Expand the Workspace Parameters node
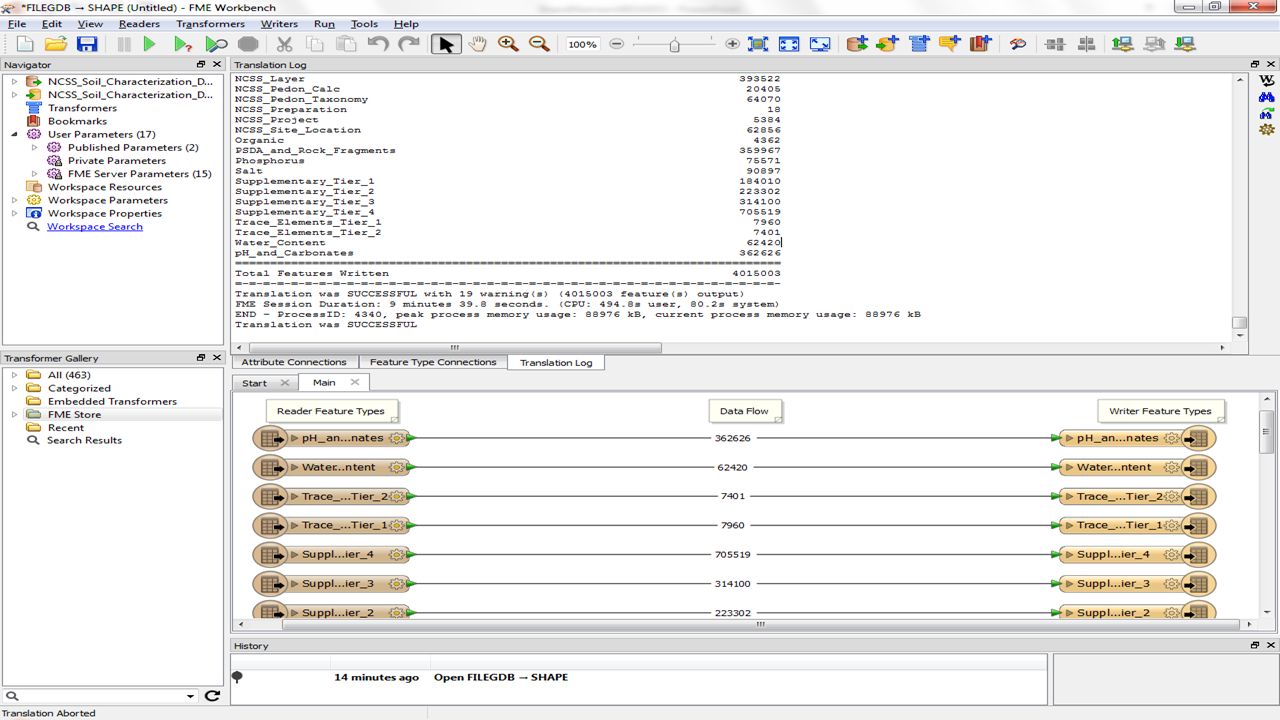 tap(14, 200)
